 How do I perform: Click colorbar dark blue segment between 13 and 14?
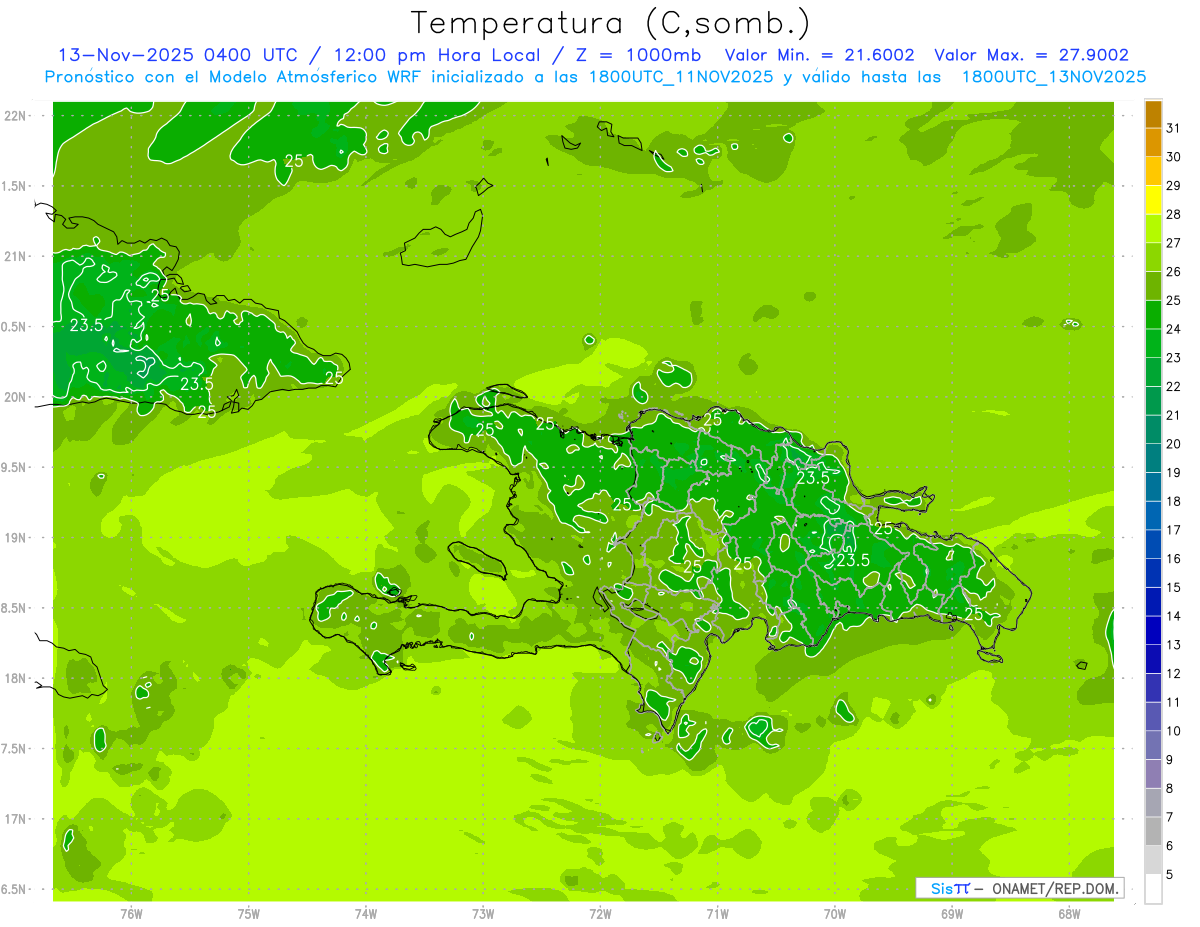coord(1153,630)
